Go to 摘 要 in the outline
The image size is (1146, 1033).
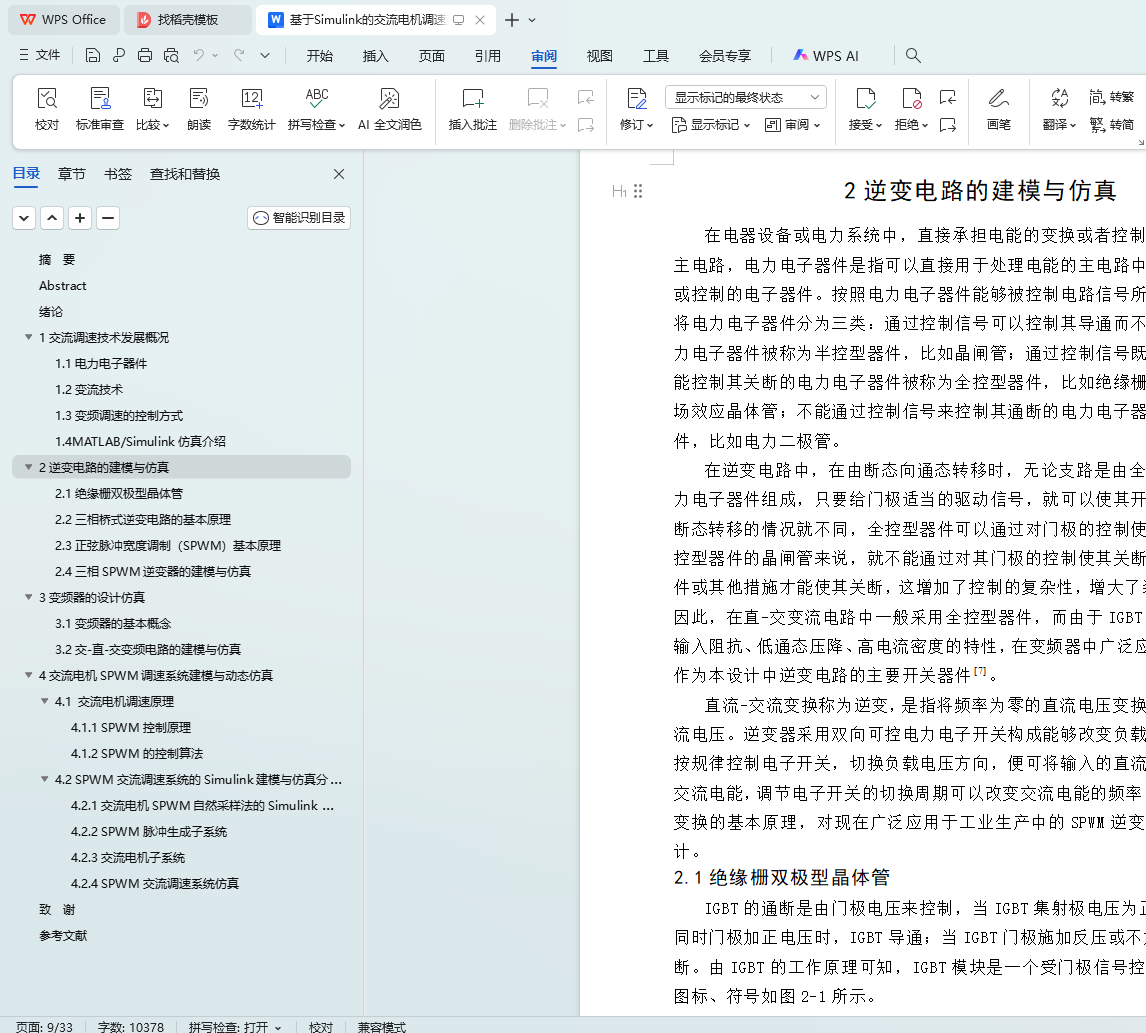(57, 260)
